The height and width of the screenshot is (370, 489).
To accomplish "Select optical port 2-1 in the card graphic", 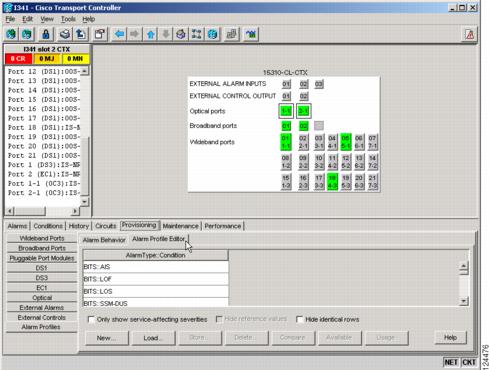I will 304,111.
